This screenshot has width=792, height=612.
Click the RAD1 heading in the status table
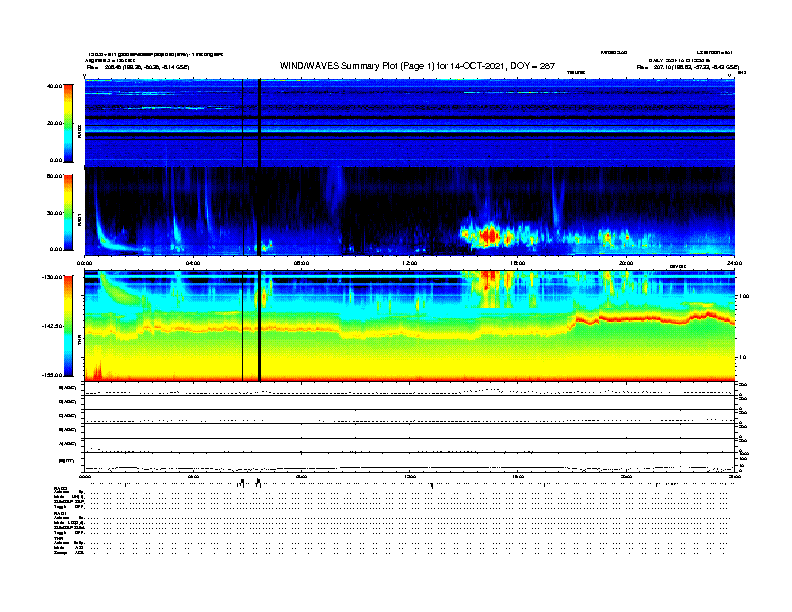click(60, 514)
